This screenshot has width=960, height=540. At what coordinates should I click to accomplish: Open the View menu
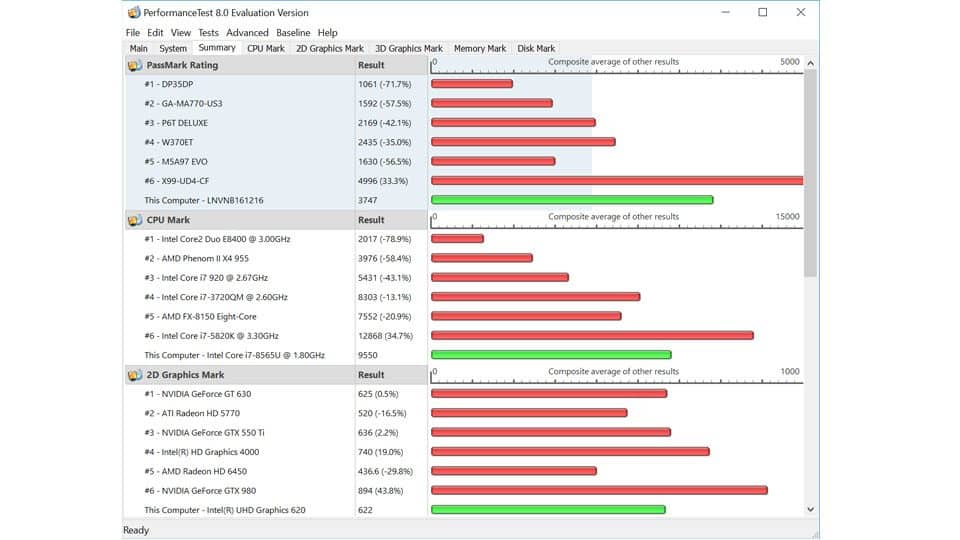coord(181,32)
